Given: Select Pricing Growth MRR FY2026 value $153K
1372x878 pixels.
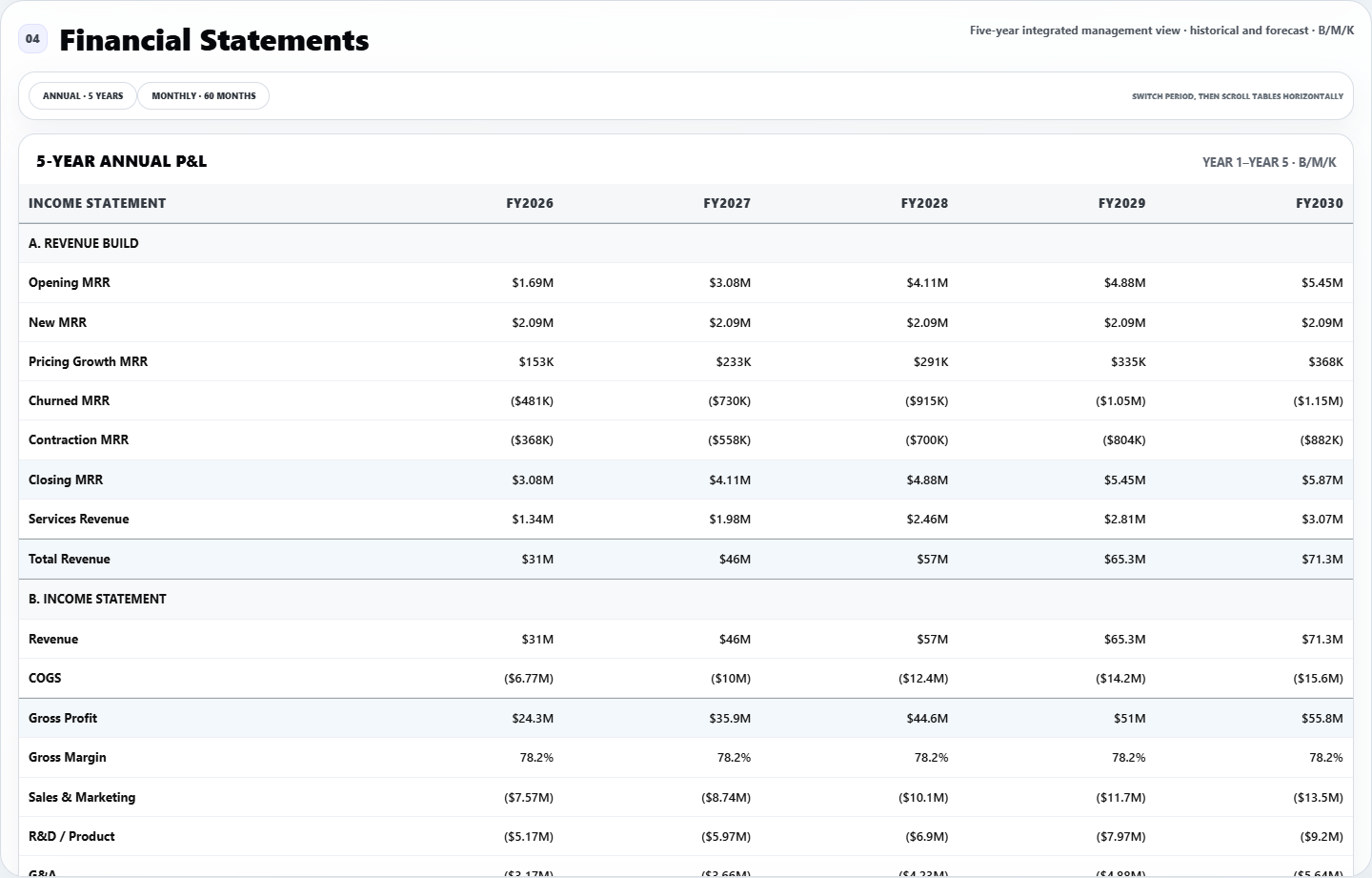Looking at the screenshot, I should (536, 361).
